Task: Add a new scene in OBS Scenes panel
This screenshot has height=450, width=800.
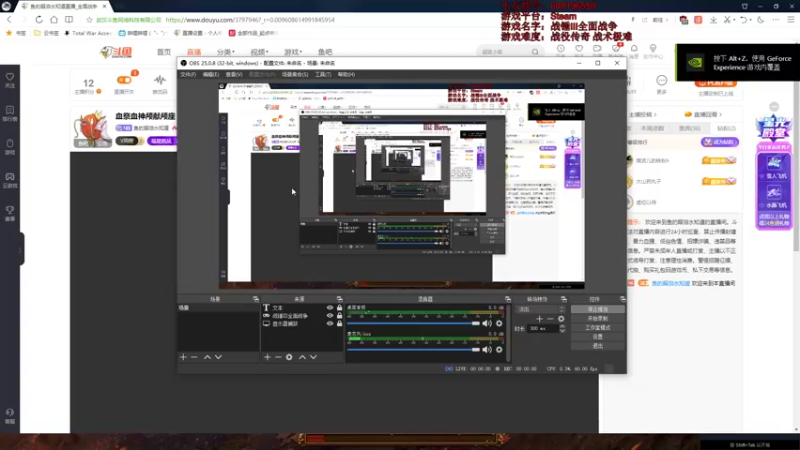Action: point(183,357)
